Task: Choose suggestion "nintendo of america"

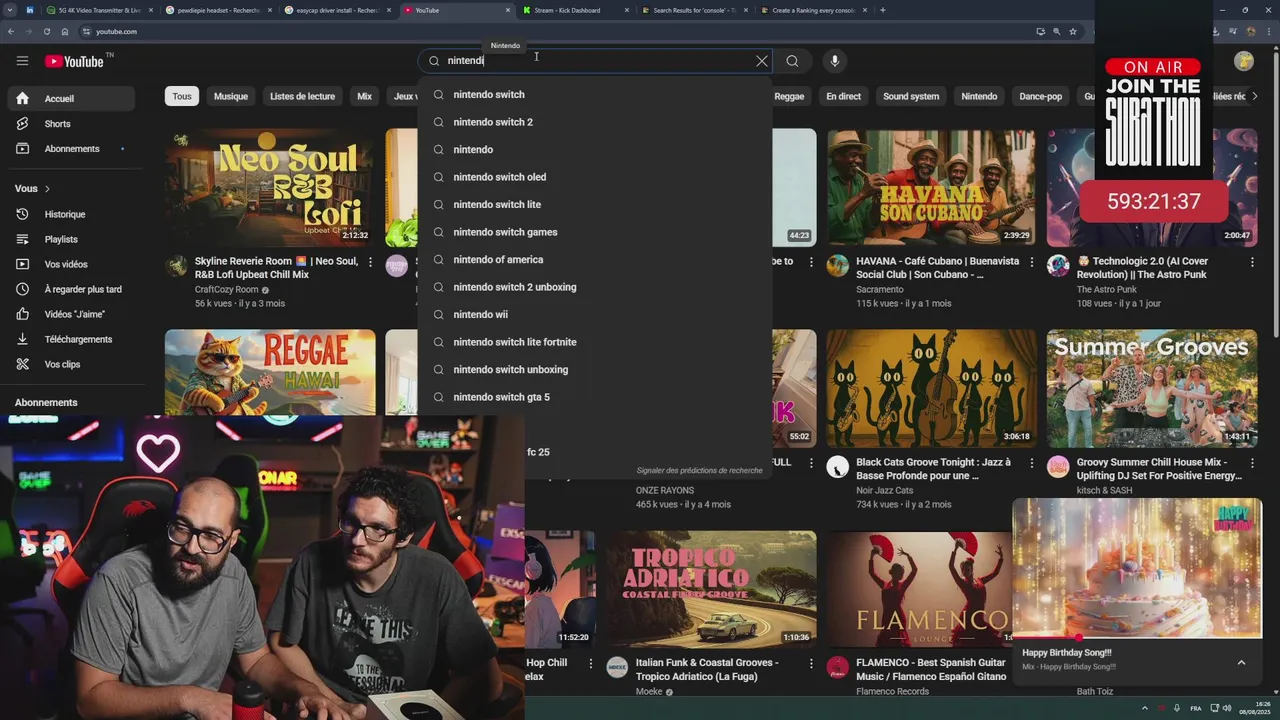Action: (595, 259)
